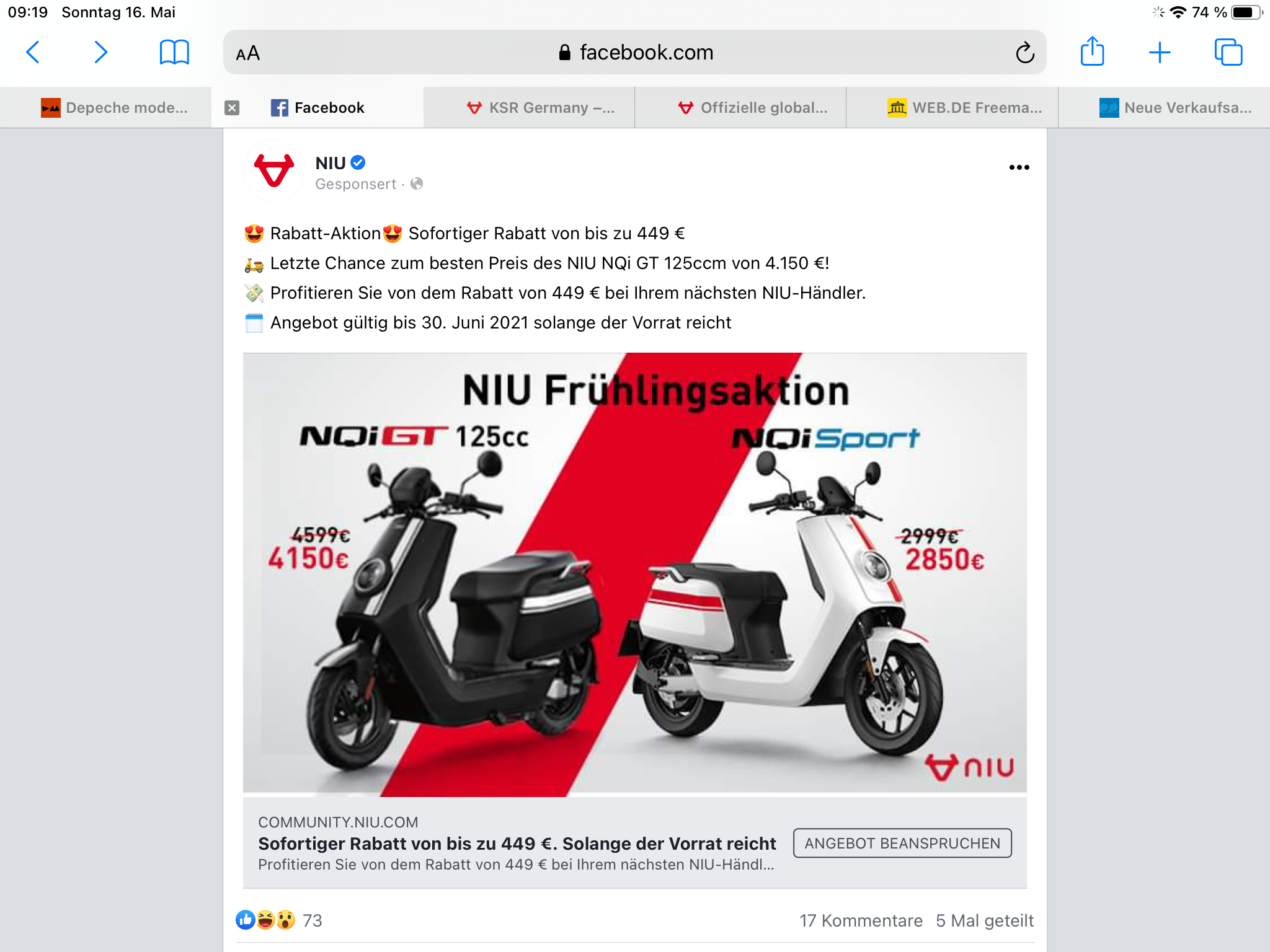Open the NIU page name link

(x=331, y=163)
